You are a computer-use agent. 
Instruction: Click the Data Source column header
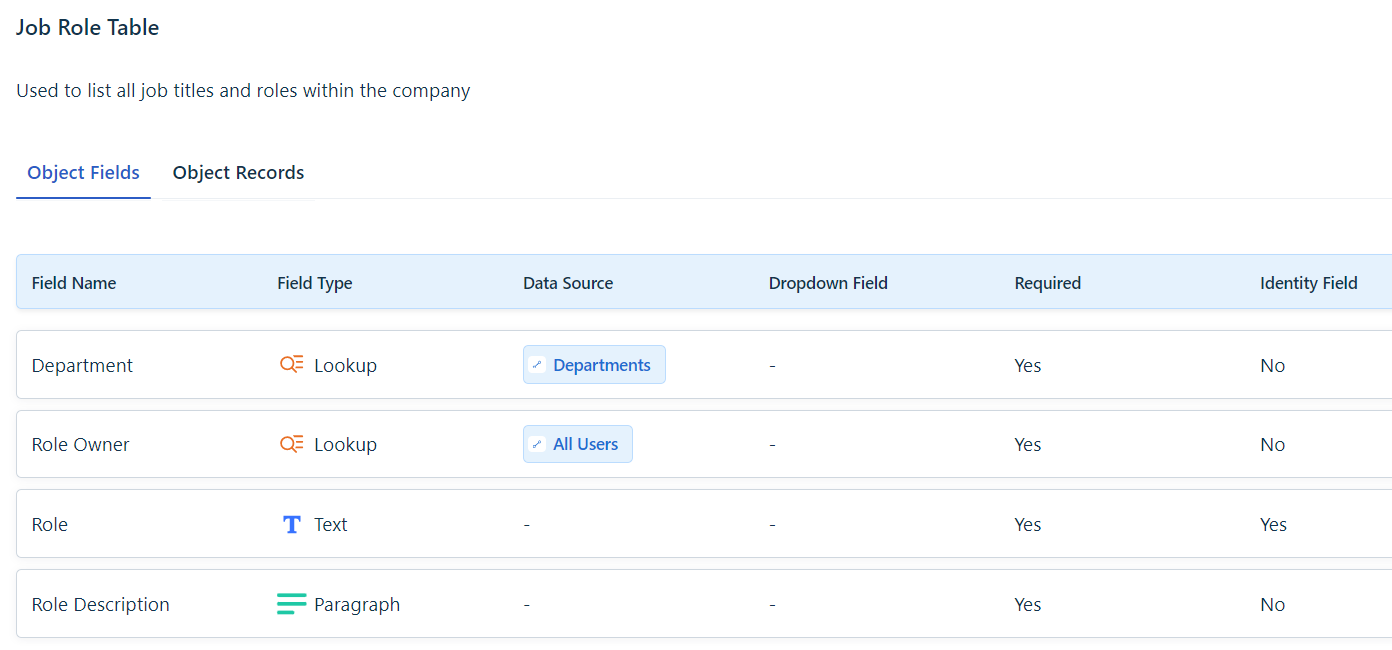568,283
